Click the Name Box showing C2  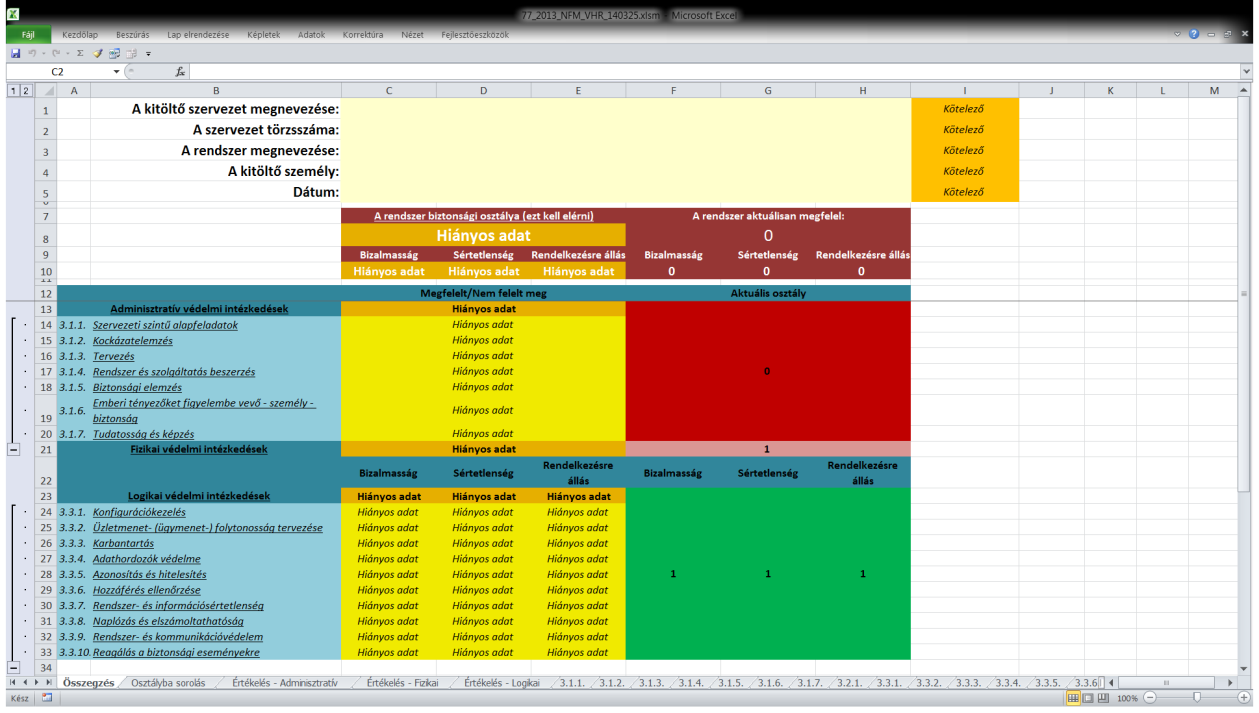[x=58, y=72]
